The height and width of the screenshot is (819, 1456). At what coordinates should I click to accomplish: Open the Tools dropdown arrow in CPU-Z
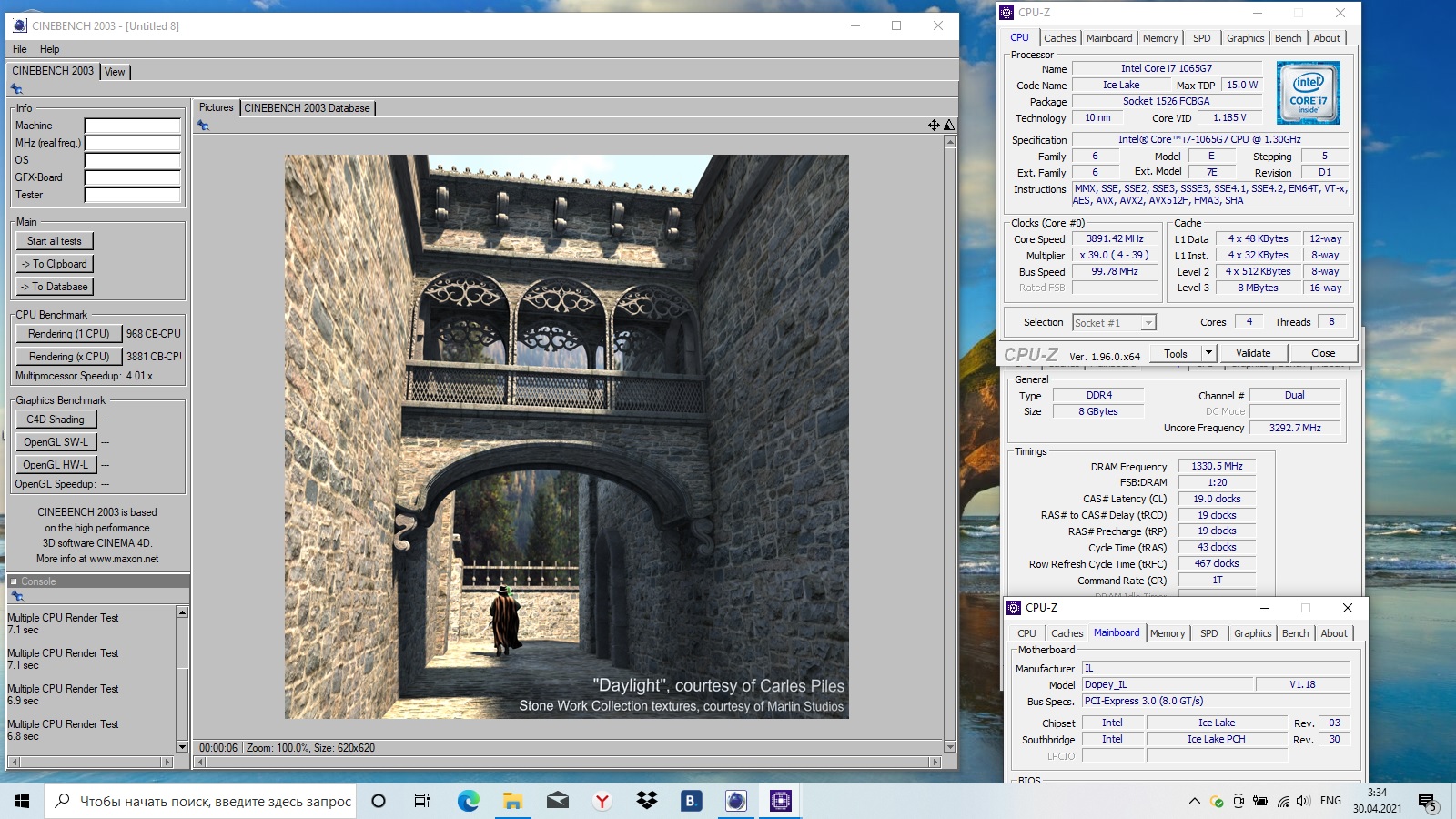pyautogui.click(x=1208, y=353)
